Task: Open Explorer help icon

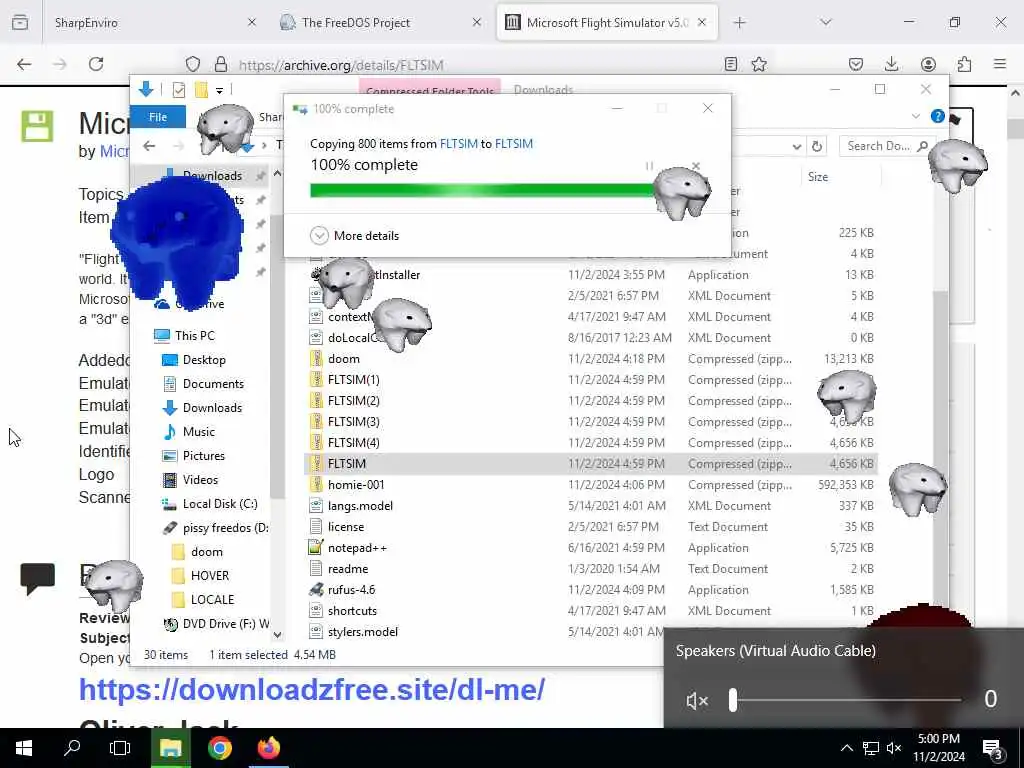Action: tap(938, 116)
